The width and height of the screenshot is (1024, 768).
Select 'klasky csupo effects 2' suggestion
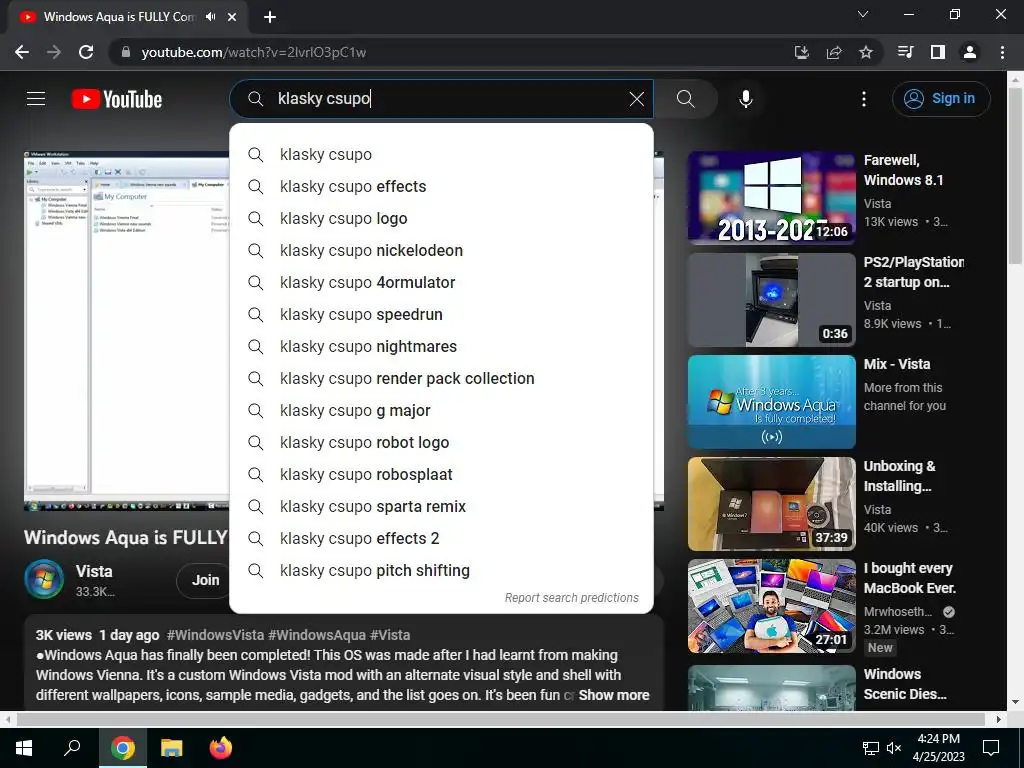(441, 539)
